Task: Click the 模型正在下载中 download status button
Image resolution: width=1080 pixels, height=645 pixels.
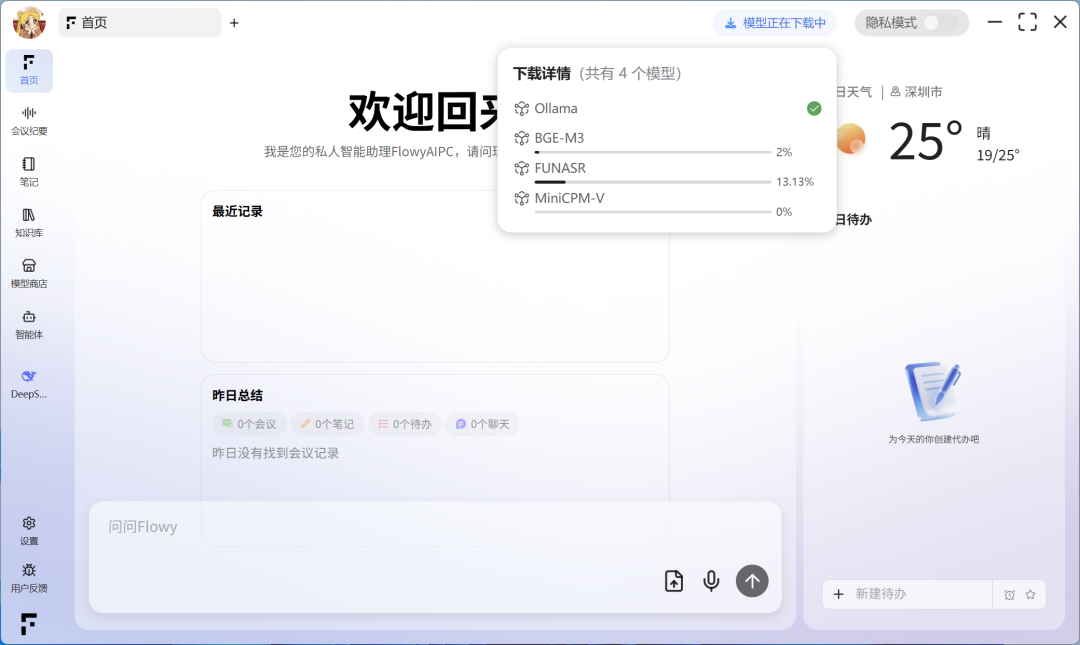Action: coord(774,22)
